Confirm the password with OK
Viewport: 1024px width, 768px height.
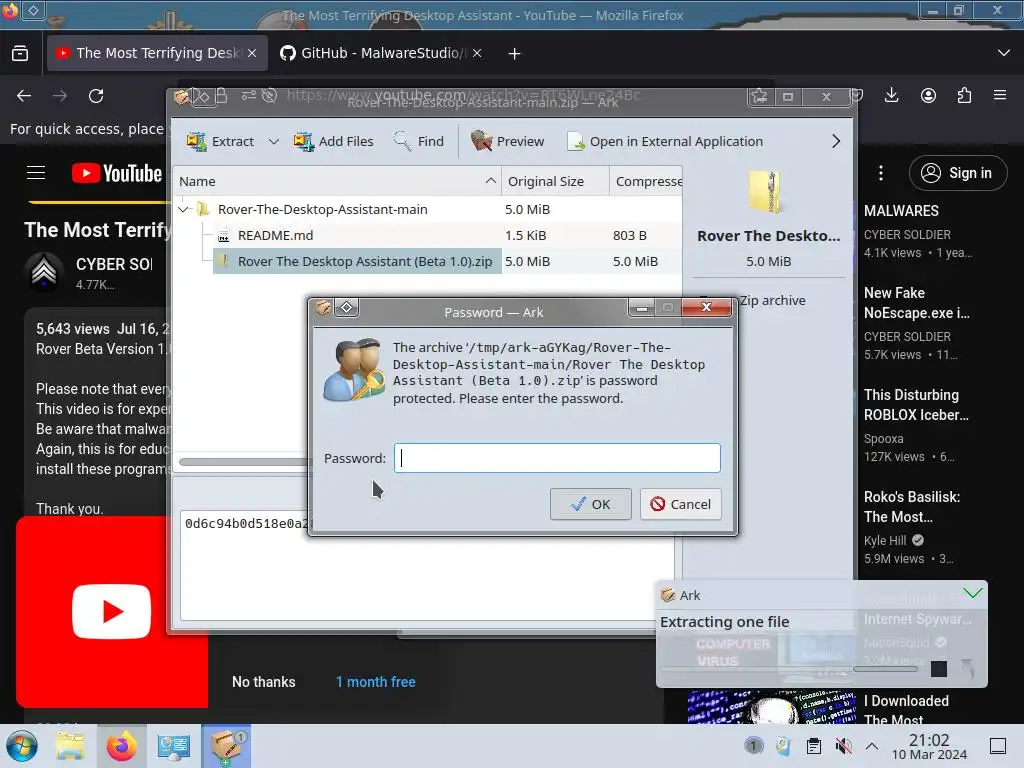click(590, 504)
